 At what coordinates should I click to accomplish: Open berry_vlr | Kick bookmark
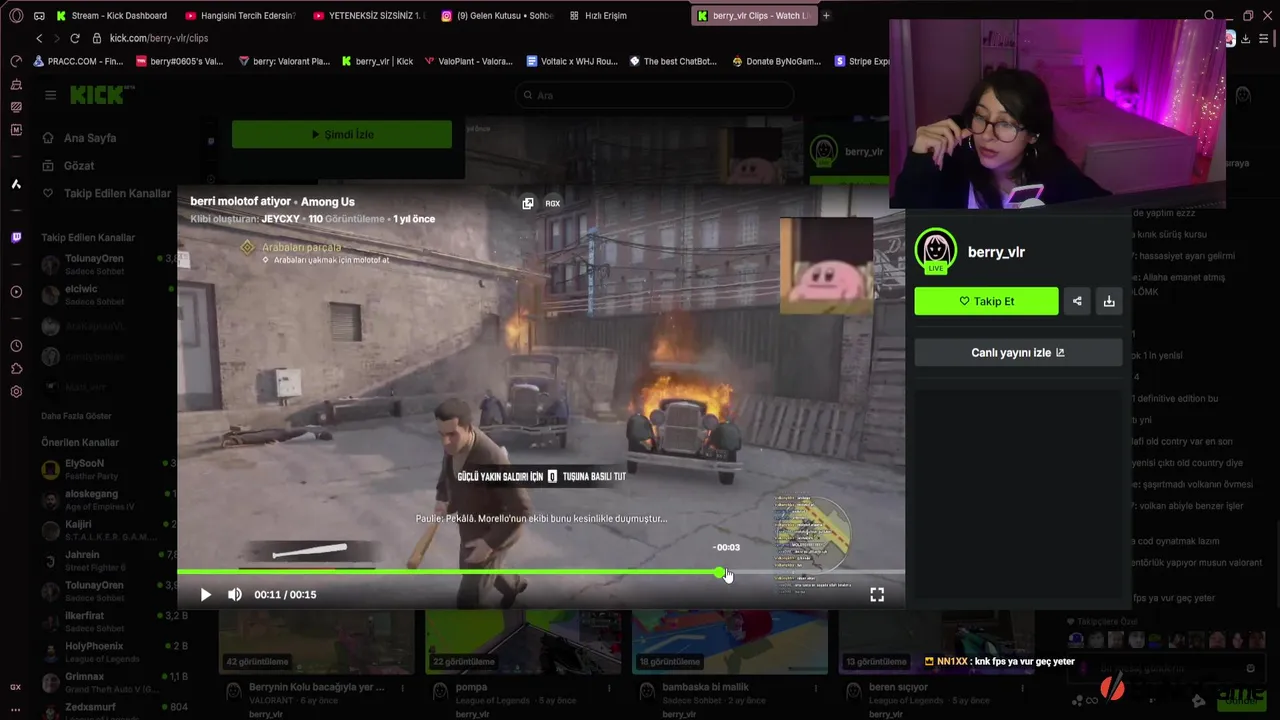[x=377, y=61]
